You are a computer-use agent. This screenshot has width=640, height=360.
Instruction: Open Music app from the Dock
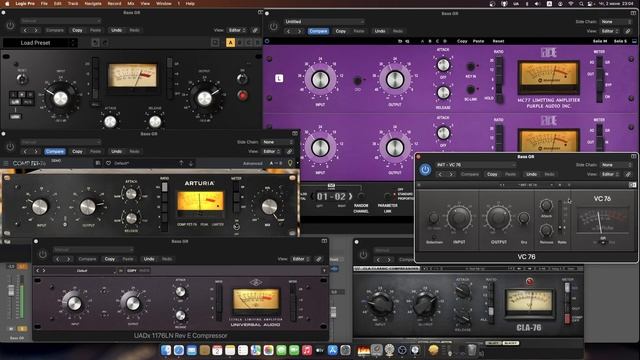tap(307, 350)
